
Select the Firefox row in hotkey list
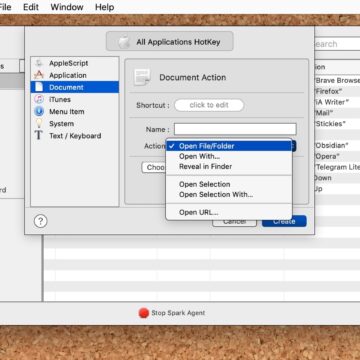click(337, 91)
